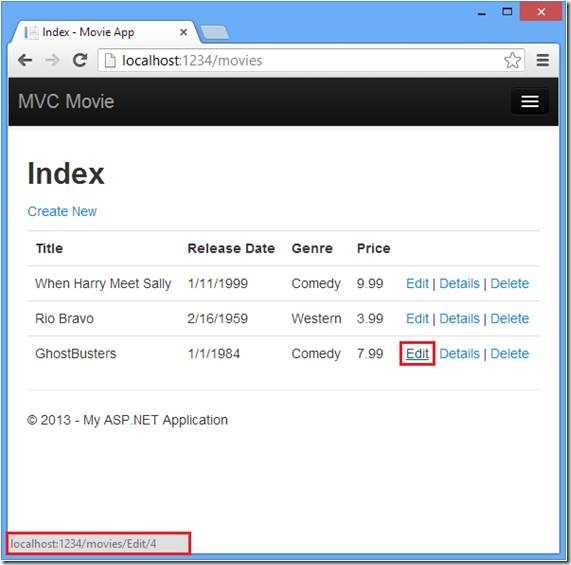Click the Genre column header
This screenshot has width=571, height=565.
click(x=312, y=249)
